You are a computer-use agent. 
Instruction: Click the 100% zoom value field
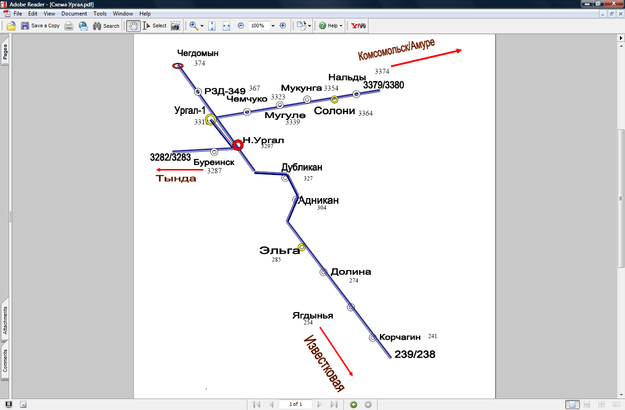[x=258, y=26]
